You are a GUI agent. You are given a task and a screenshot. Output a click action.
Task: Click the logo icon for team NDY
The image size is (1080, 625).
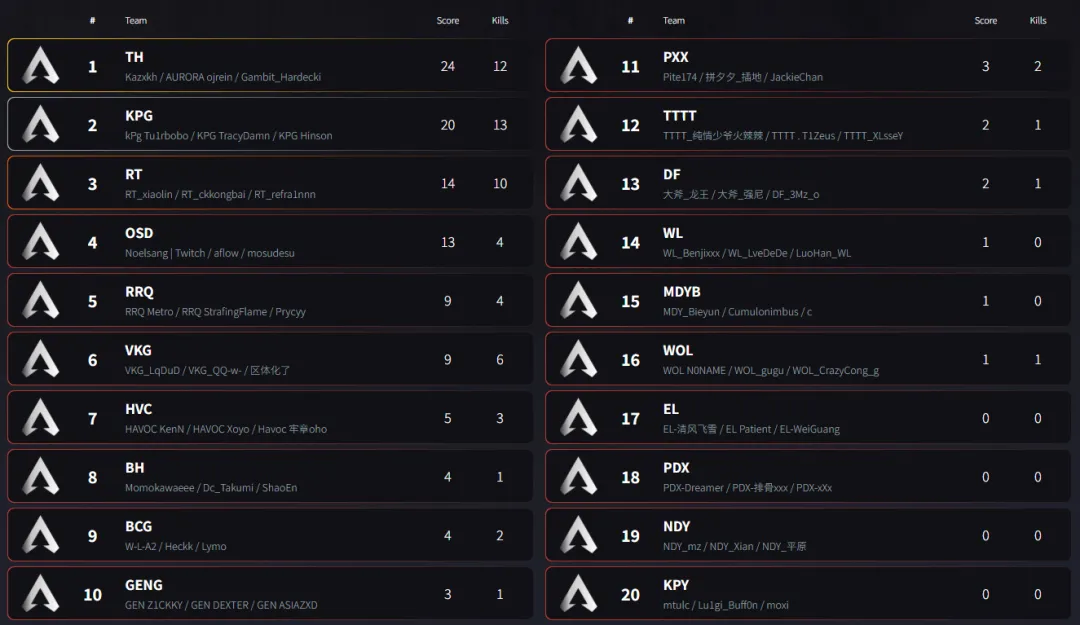tap(579, 535)
